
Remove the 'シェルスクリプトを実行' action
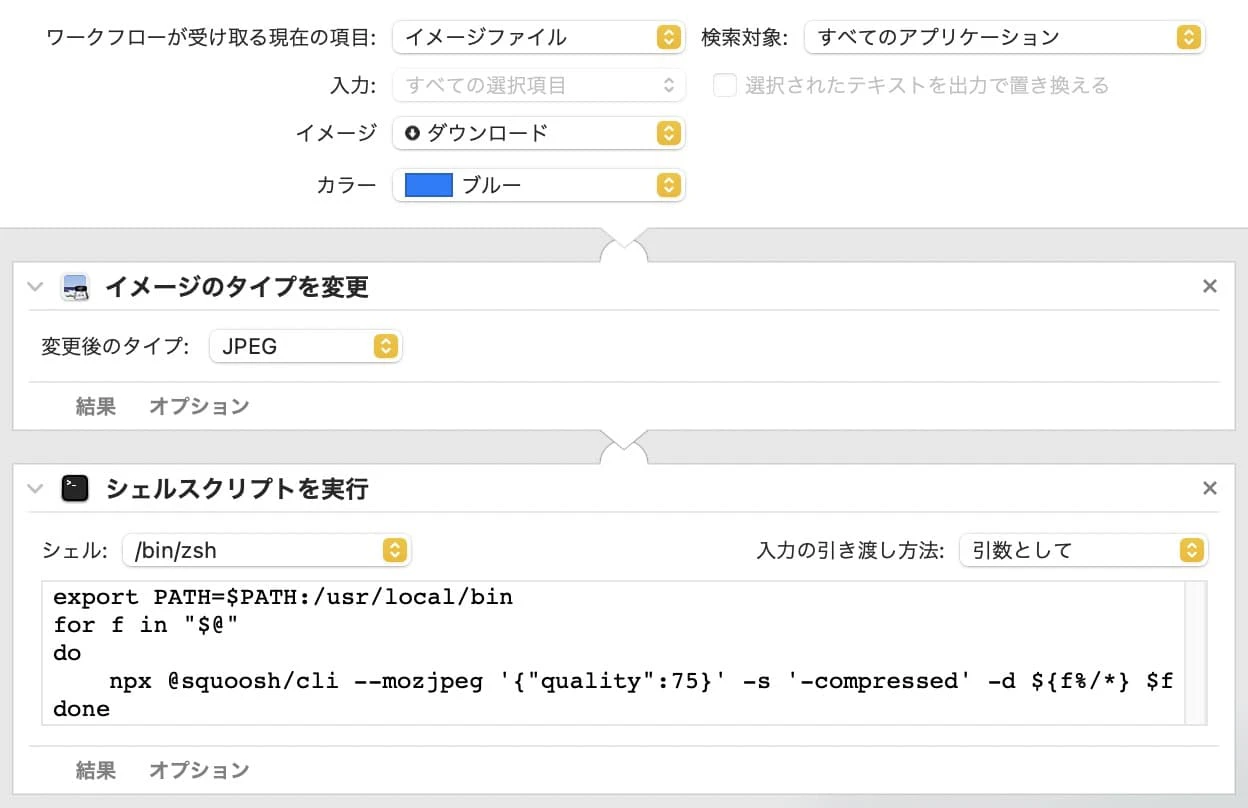1209,489
